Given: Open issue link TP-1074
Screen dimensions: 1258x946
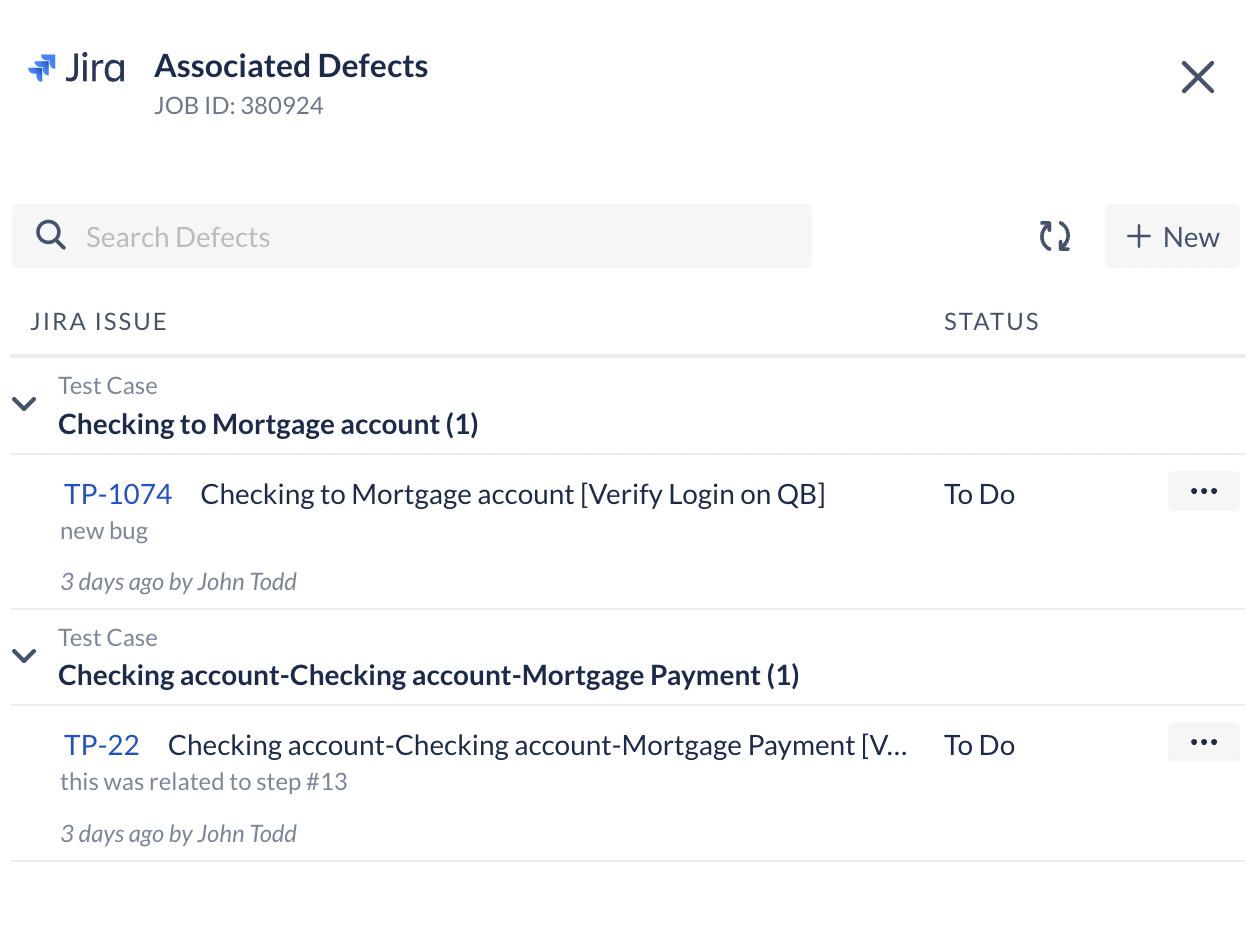Looking at the screenshot, I should tap(118, 494).
